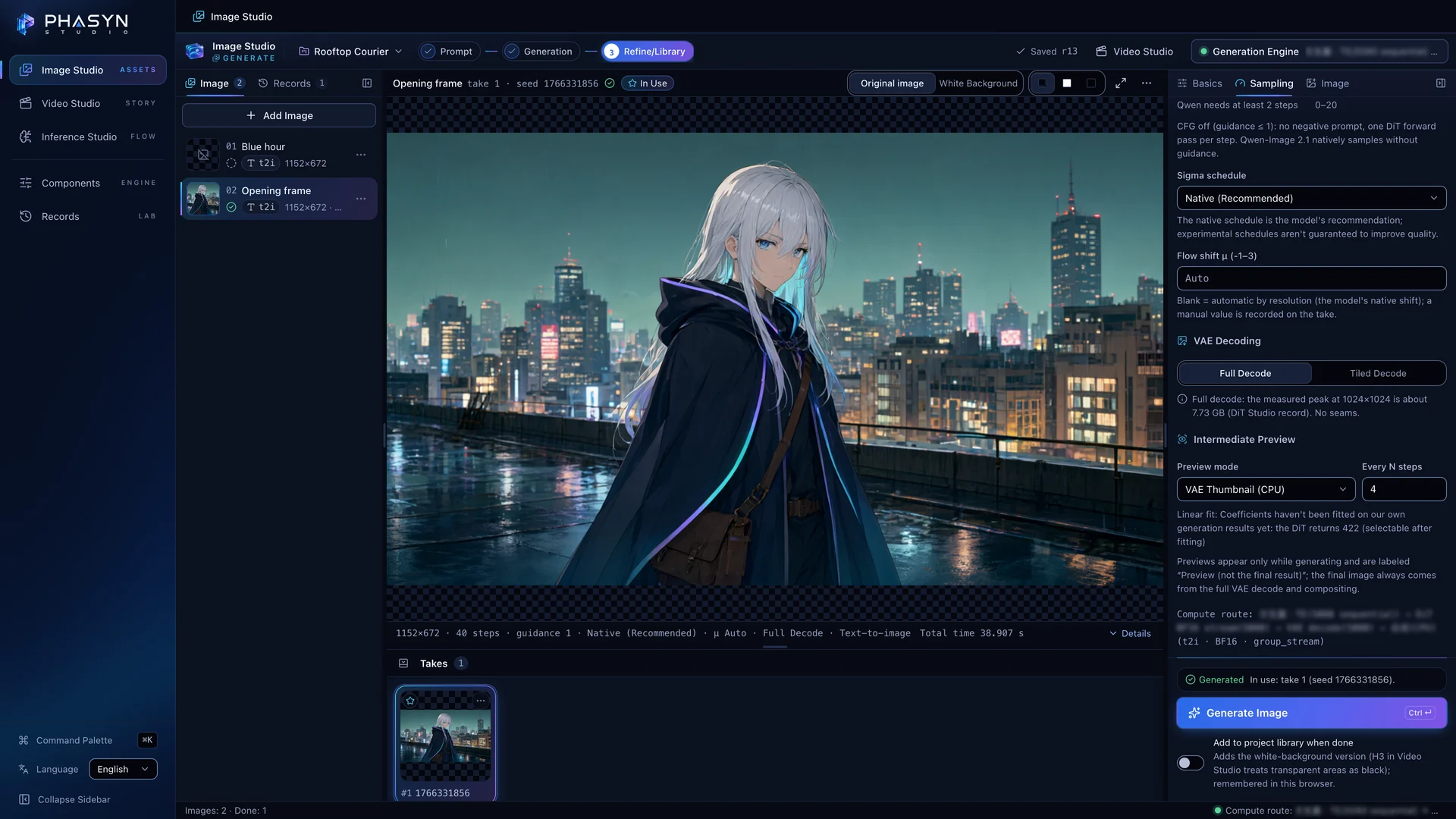The image size is (1456, 819).
Task: Switch view to Original image
Action: pos(892,83)
